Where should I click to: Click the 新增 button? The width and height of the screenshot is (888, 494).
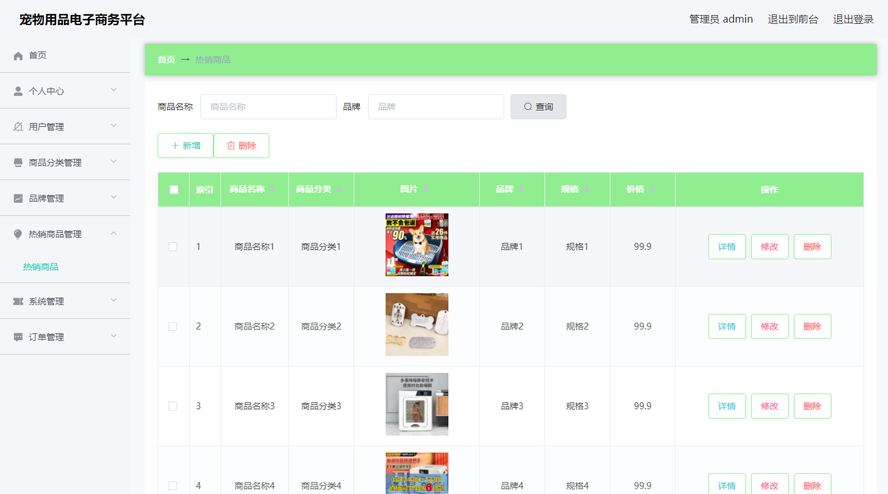click(x=185, y=146)
